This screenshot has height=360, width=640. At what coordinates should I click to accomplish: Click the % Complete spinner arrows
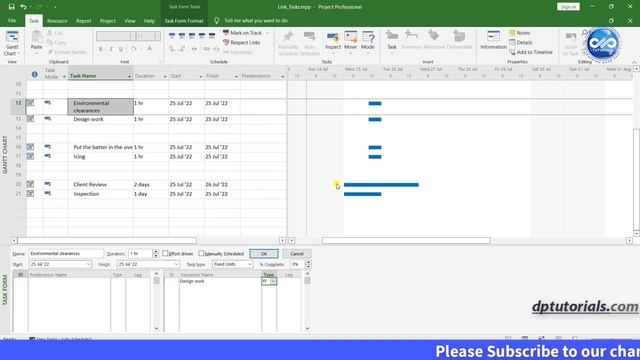[x=308, y=264]
